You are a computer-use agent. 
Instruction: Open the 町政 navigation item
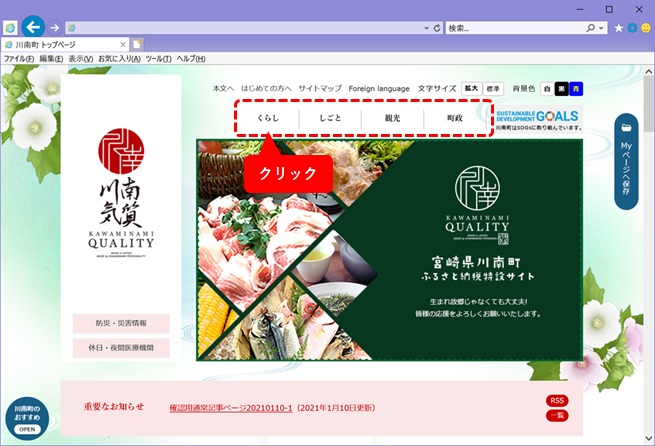tap(455, 118)
